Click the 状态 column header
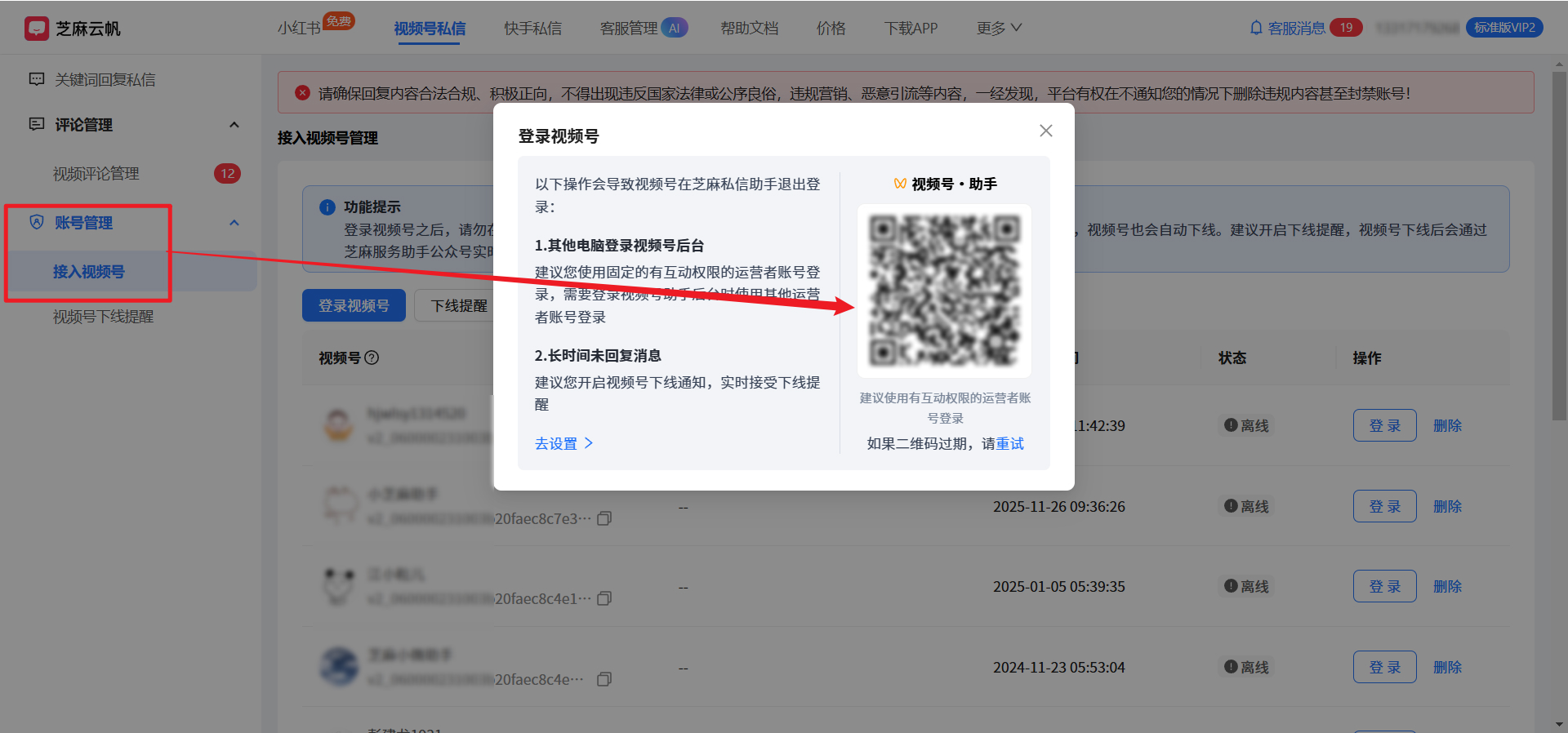Screen dimensions: 1568x733 click(1232, 358)
